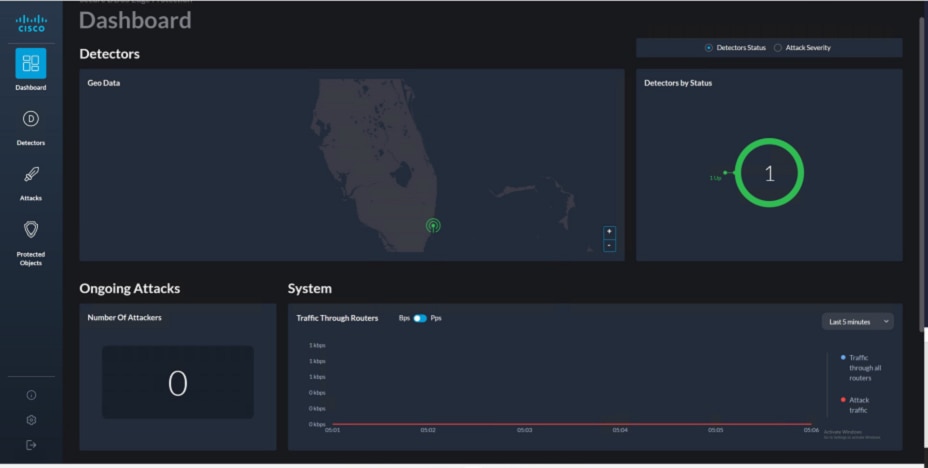Click the Number Of Attackers count box
Viewport: 928px width, 468px height.
click(x=178, y=382)
